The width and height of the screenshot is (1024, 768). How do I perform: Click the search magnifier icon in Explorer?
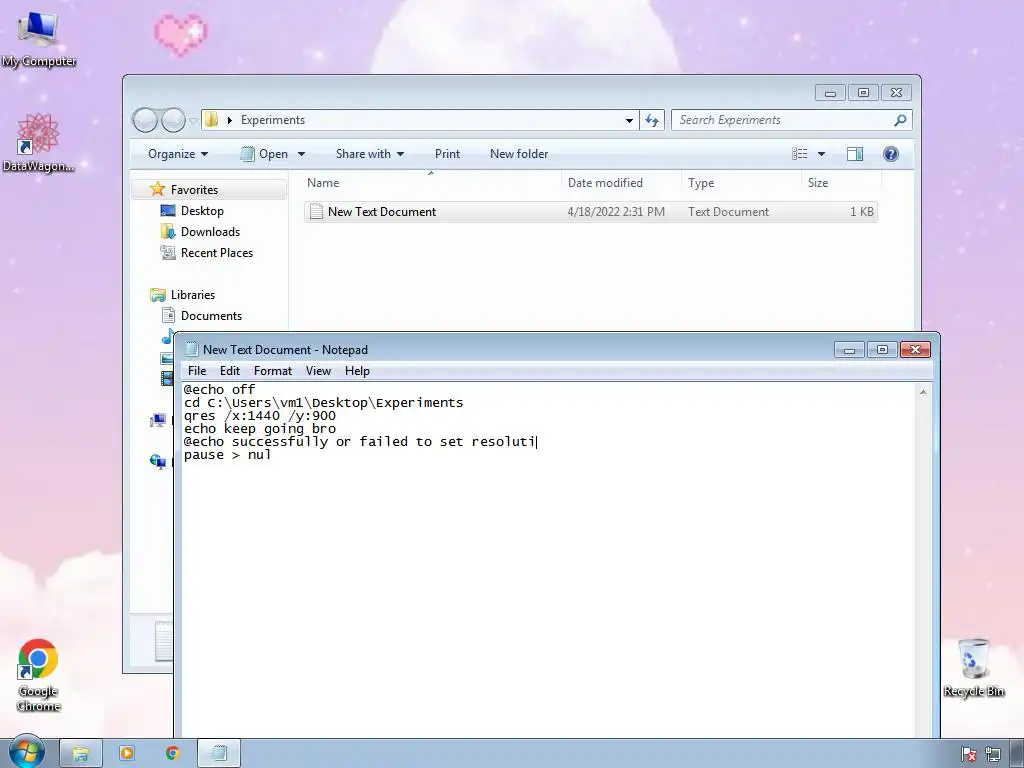coord(900,120)
